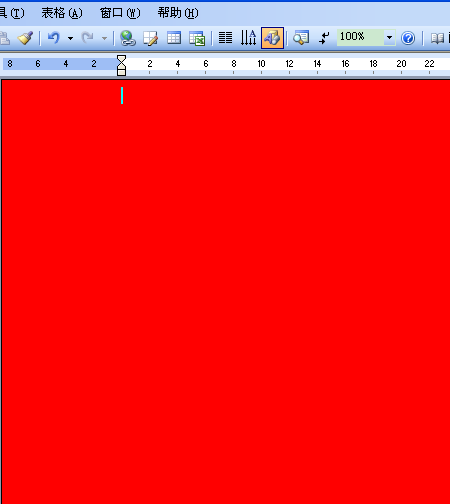Toggle the Document Map magnifier button
This screenshot has height=504, width=450.
[301, 38]
